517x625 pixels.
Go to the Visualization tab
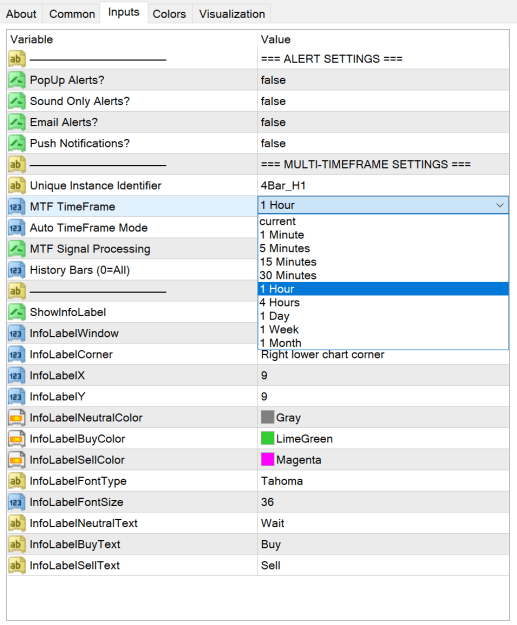point(232,14)
